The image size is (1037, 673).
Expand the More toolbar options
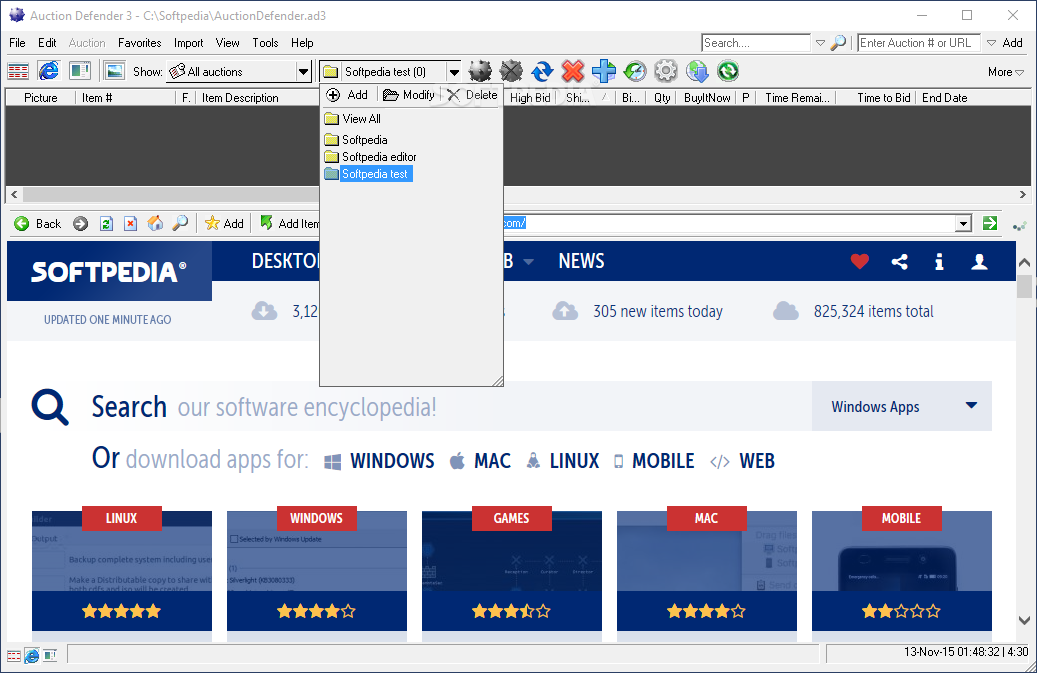pos(1006,72)
